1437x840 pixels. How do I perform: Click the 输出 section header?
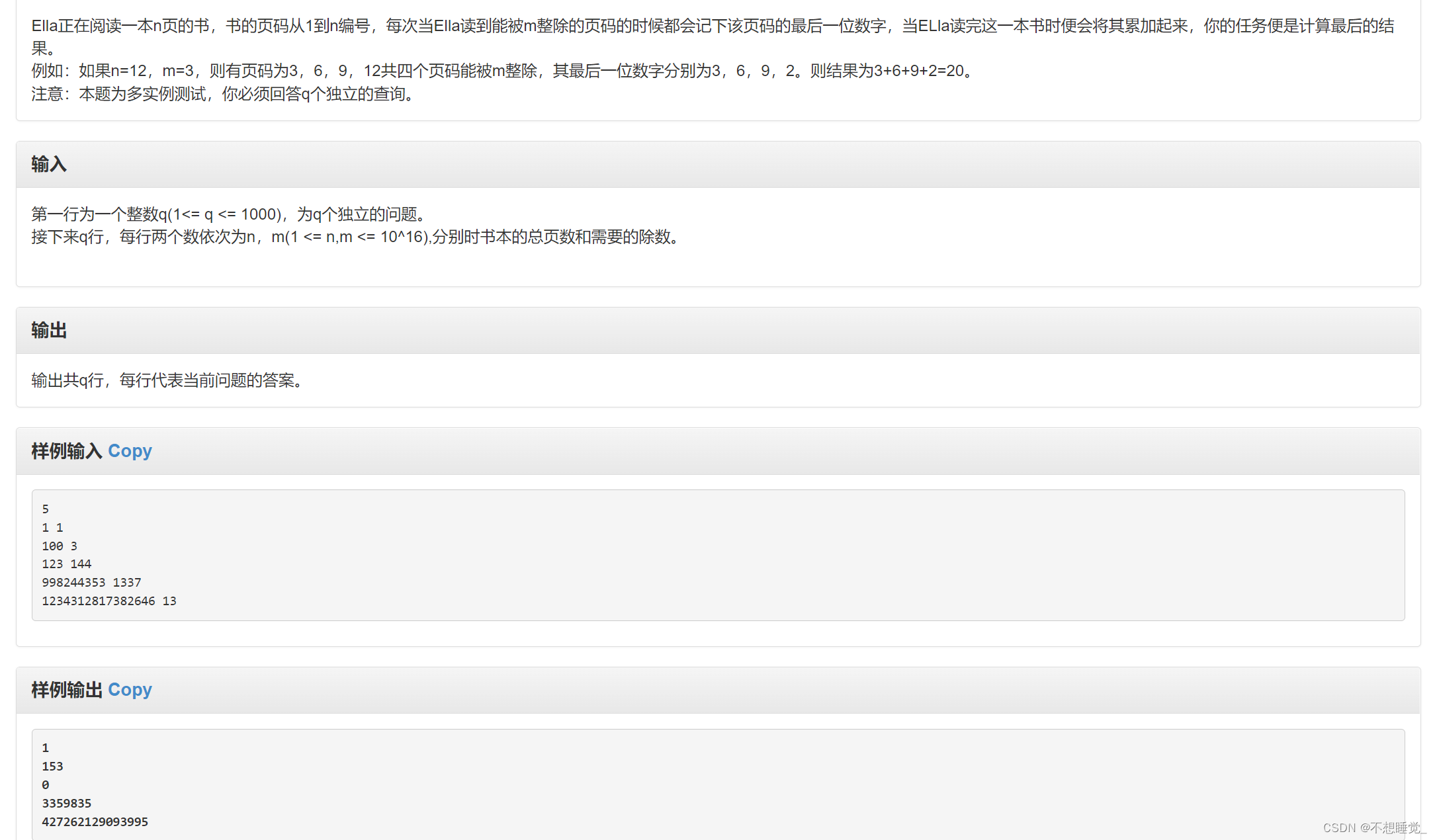coord(49,330)
